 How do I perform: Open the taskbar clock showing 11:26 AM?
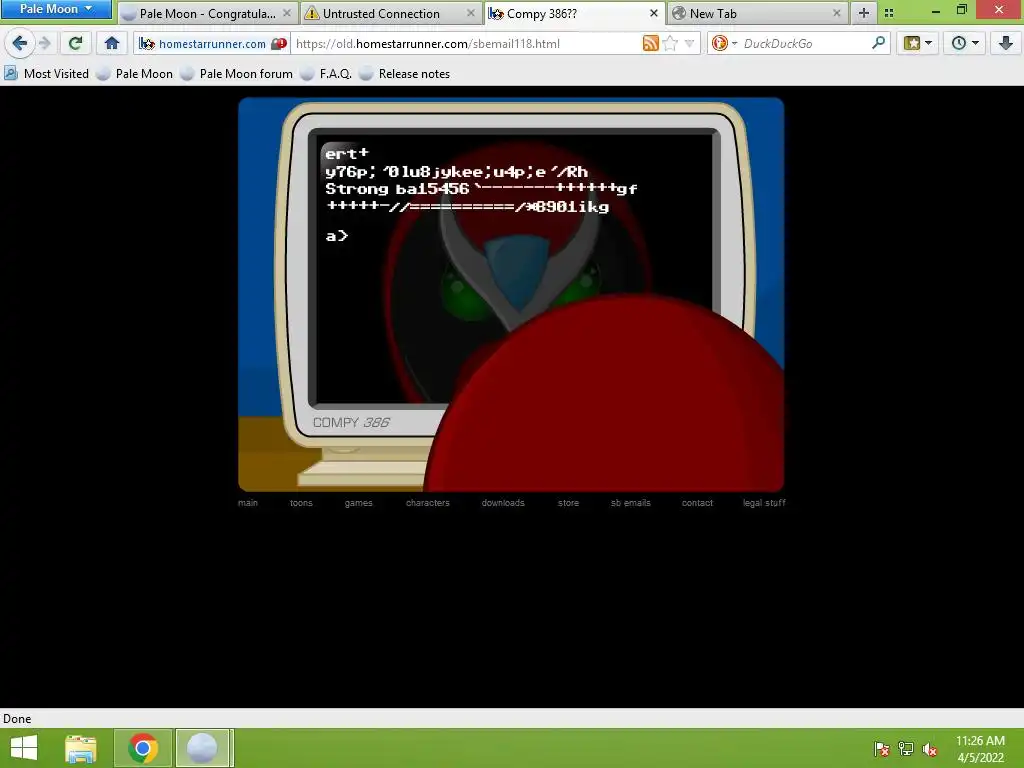(x=980, y=749)
